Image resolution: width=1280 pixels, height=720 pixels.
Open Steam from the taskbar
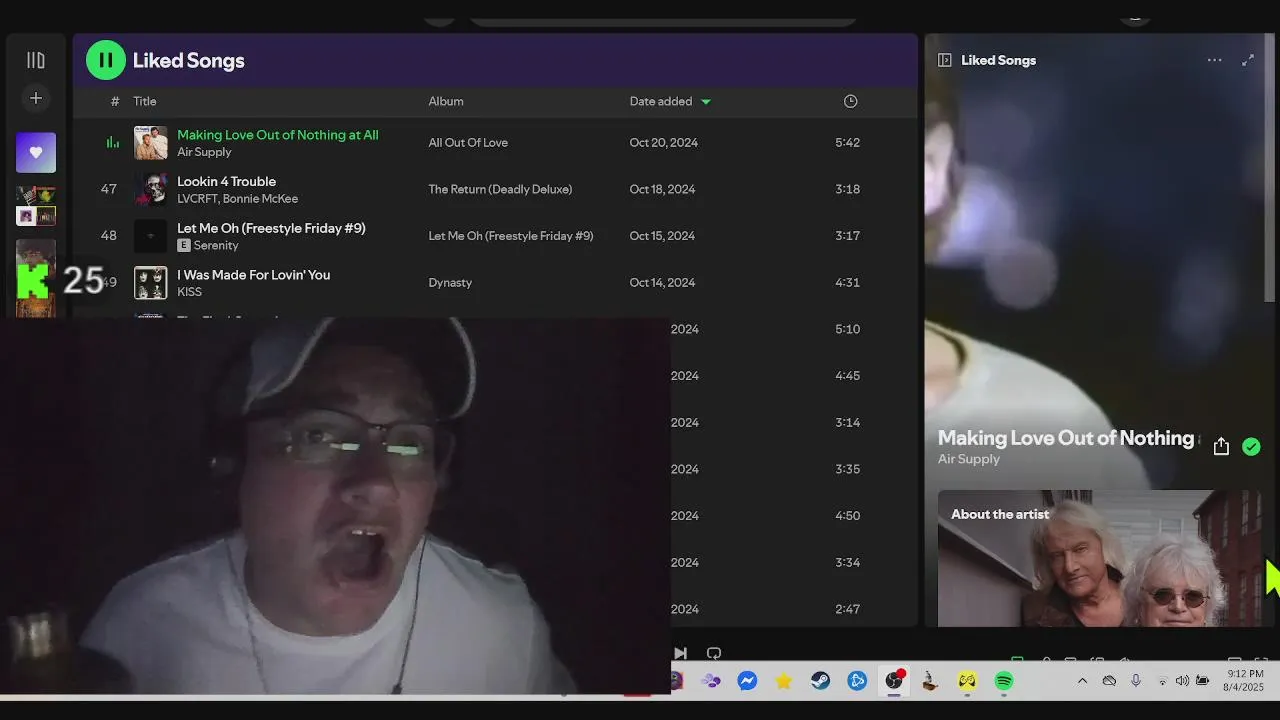(x=820, y=681)
